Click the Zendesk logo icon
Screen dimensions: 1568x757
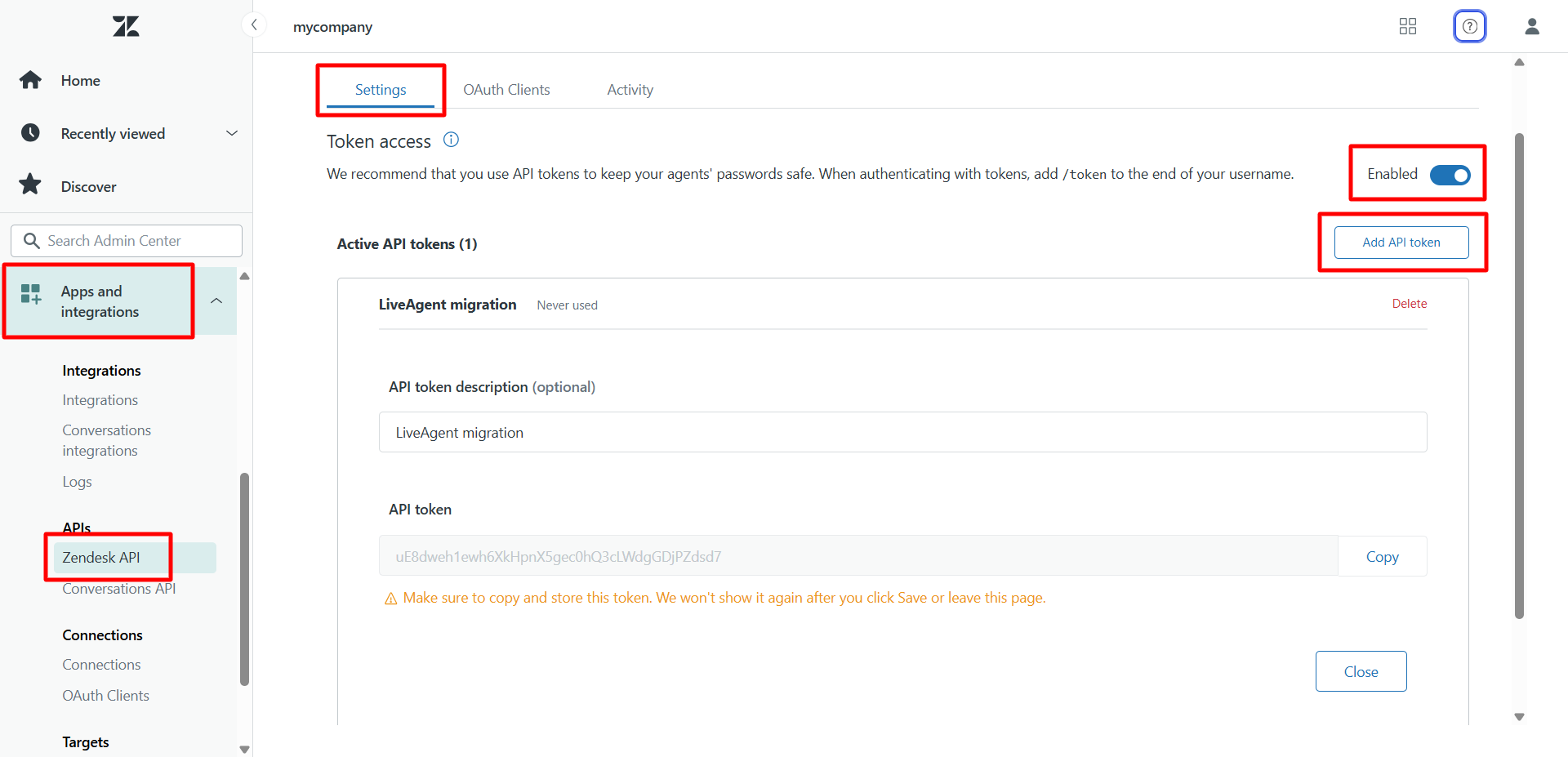pos(126,26)
